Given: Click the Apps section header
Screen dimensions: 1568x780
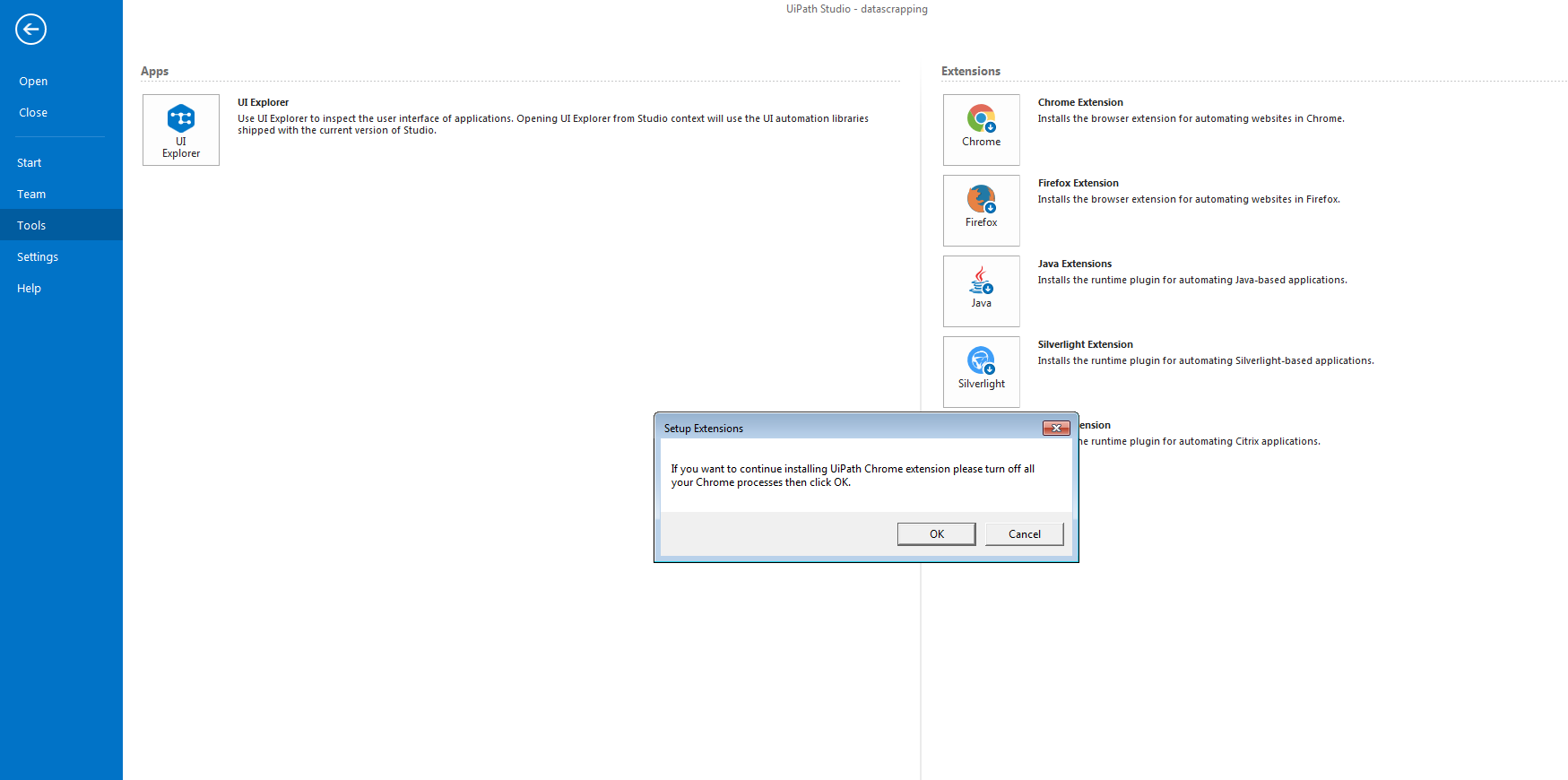Looking at the screenshot, I should [x=154, y=72].
